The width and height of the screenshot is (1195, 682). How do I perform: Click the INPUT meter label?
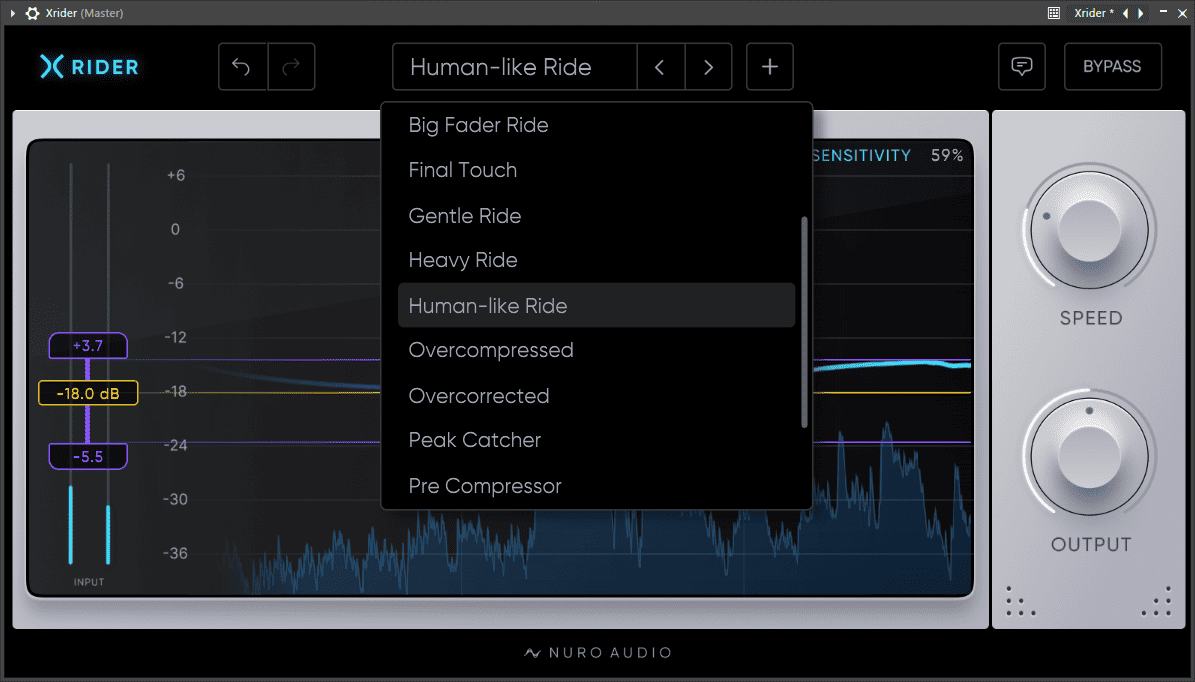89,582
